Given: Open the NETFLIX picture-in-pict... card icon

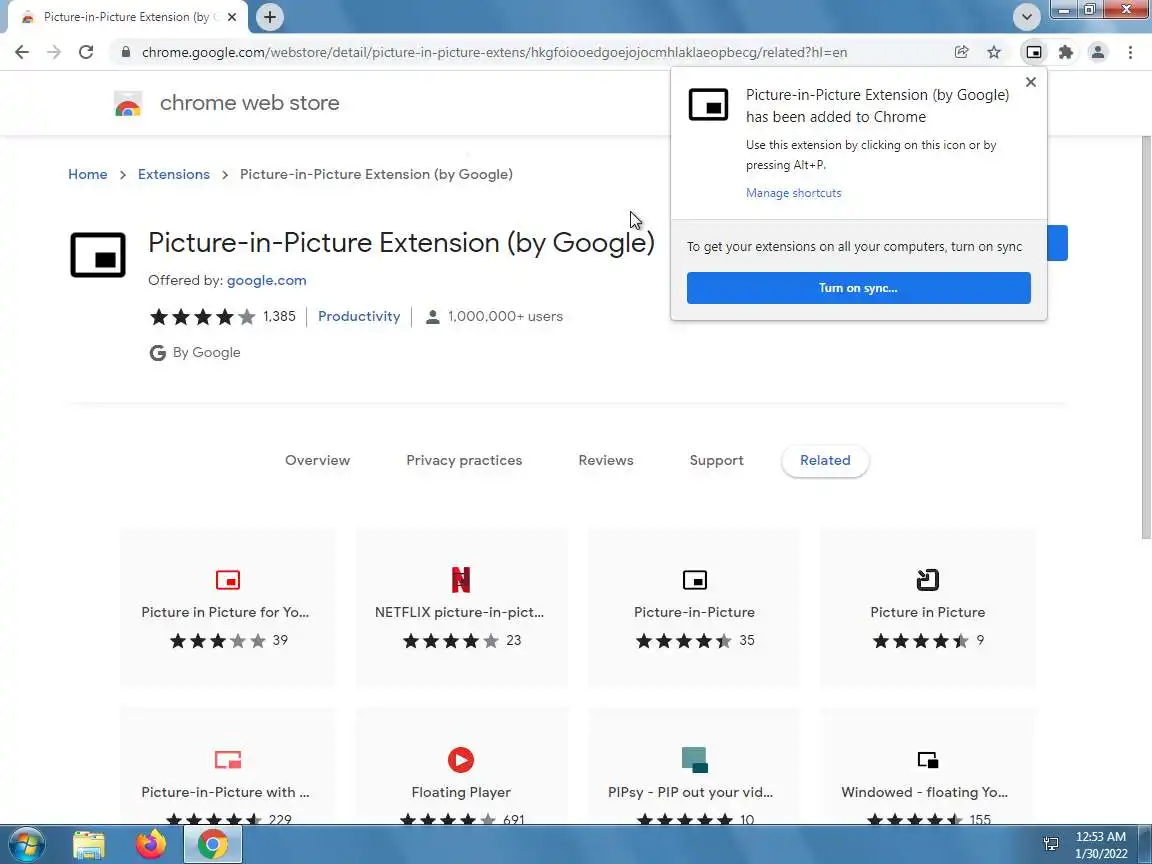Looking at the screenshot, I should click(461, 580).
